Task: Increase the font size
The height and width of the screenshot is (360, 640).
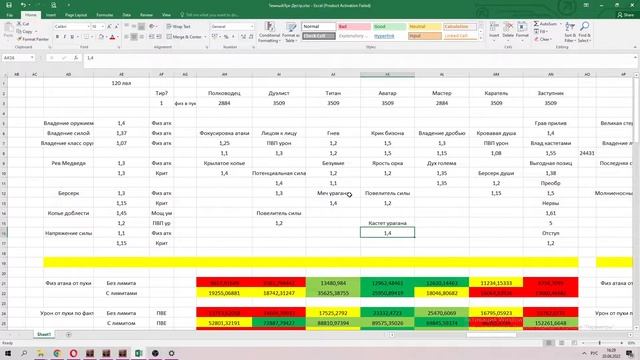Action: [109, 27]
